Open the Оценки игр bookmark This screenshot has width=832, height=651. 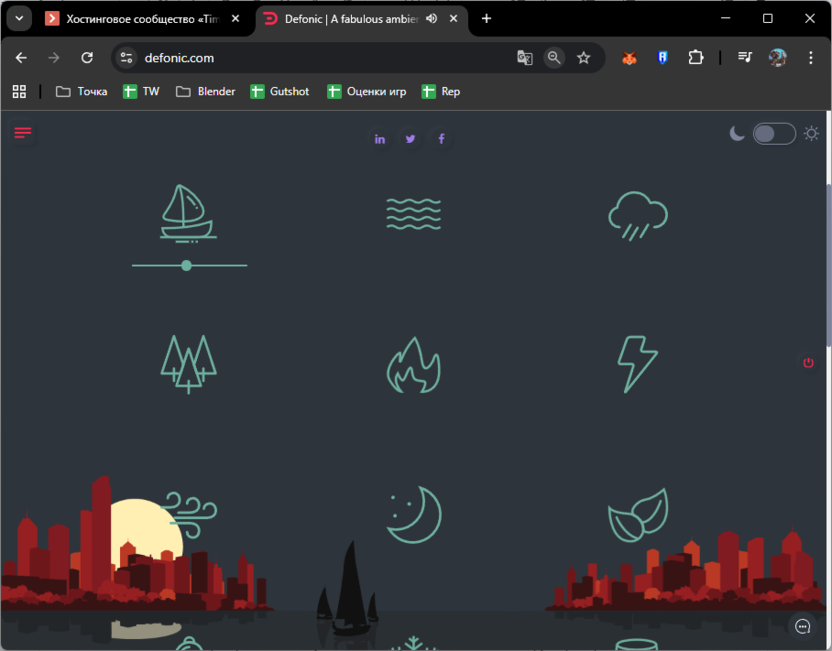coord(367,91)
